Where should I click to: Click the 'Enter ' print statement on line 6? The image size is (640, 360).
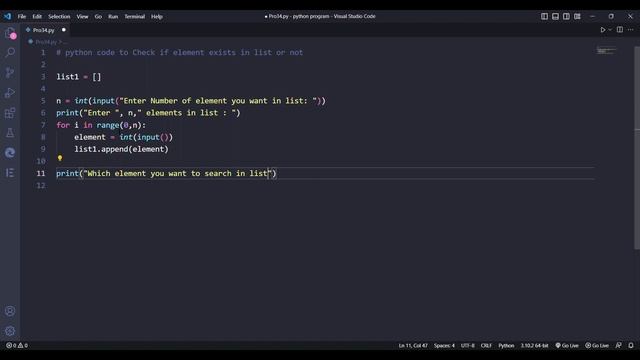(149, 113)
